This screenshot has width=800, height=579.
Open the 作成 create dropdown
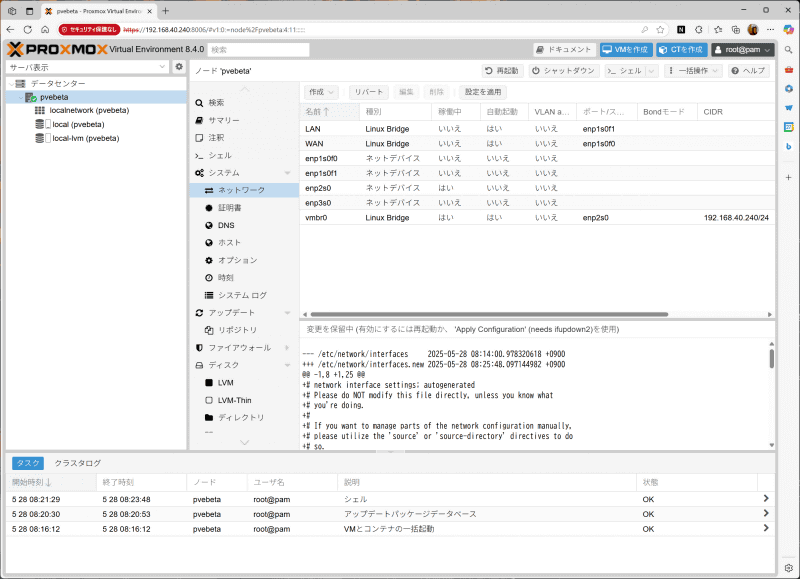[x=321, y=92]
